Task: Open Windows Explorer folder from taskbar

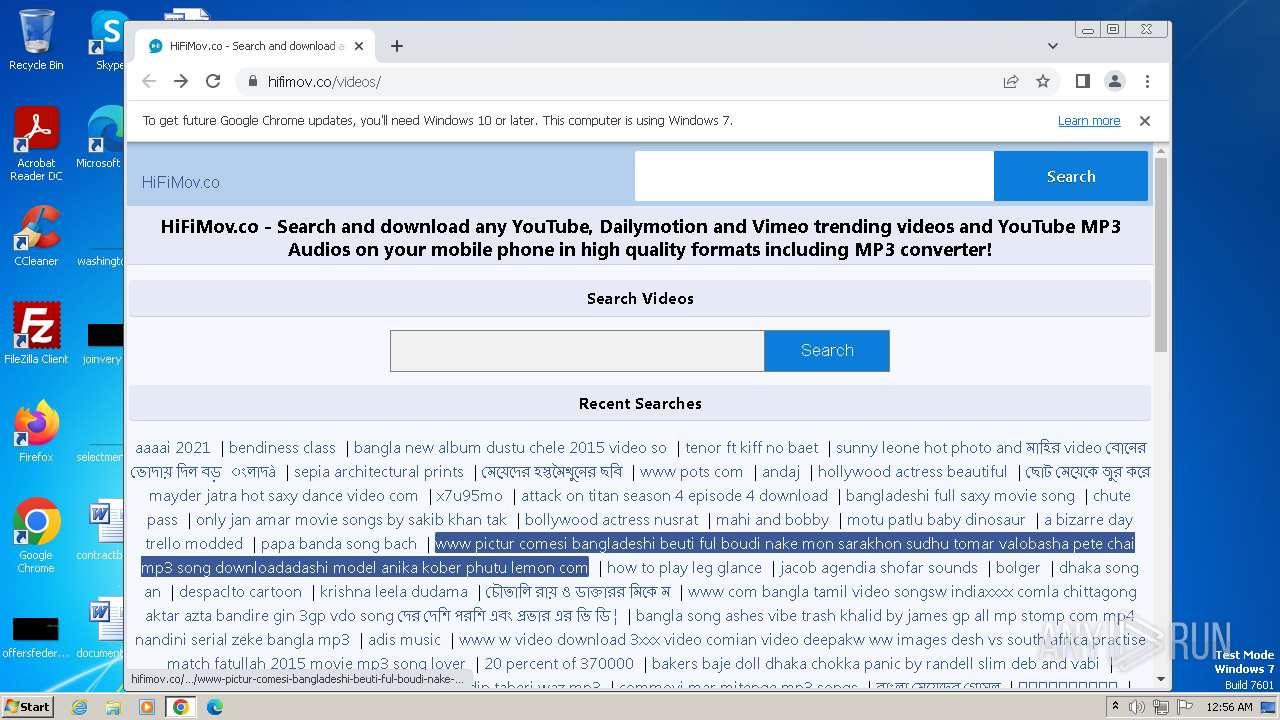Action: pyautogui.click(x=113, y=707)
